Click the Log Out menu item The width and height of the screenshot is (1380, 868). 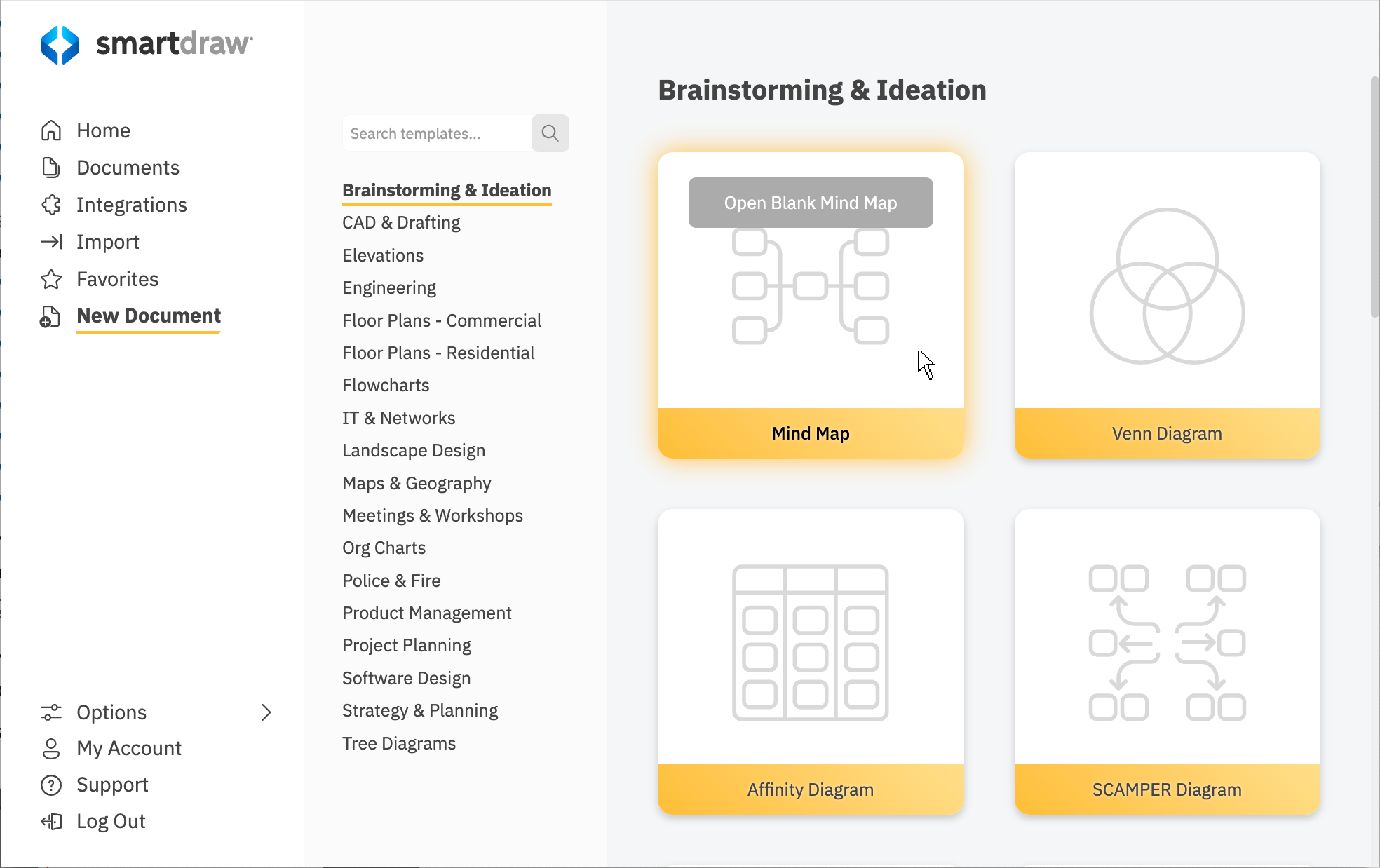[x=110, y=822]
